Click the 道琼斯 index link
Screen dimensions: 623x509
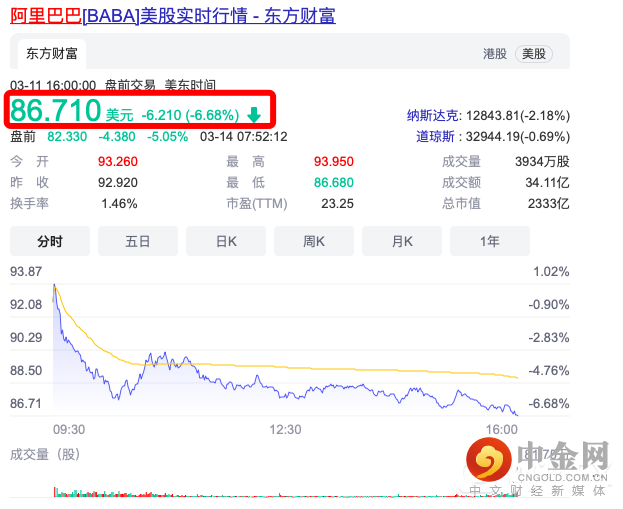click(435, 137)
